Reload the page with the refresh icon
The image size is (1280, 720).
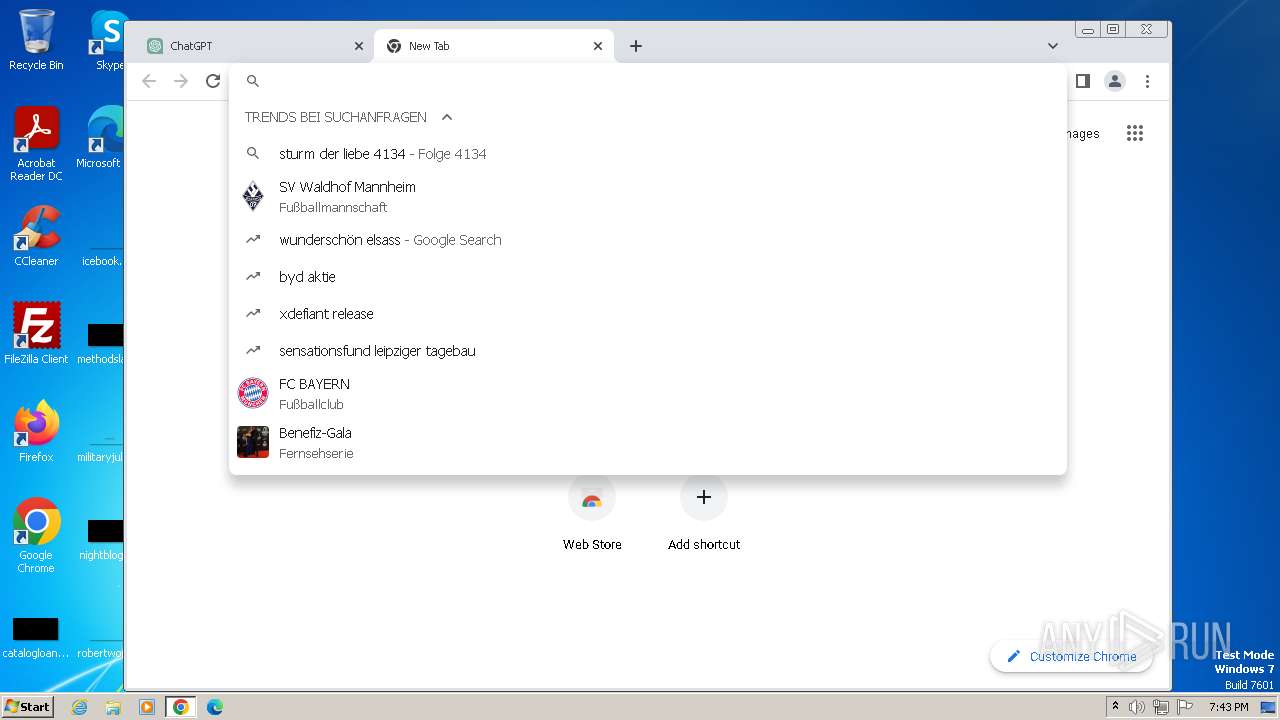pos(212,81)
